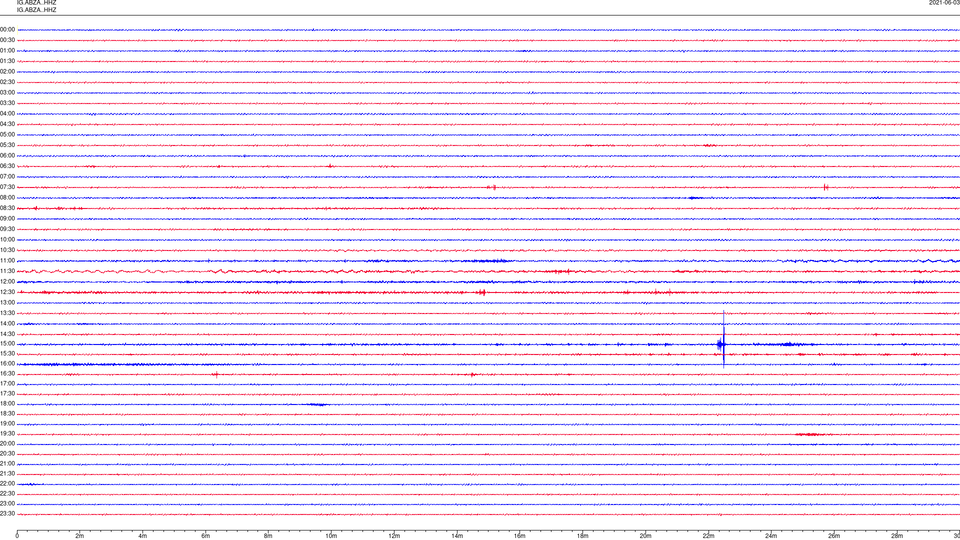Pick the 14:30 trace label

point(7,334)
